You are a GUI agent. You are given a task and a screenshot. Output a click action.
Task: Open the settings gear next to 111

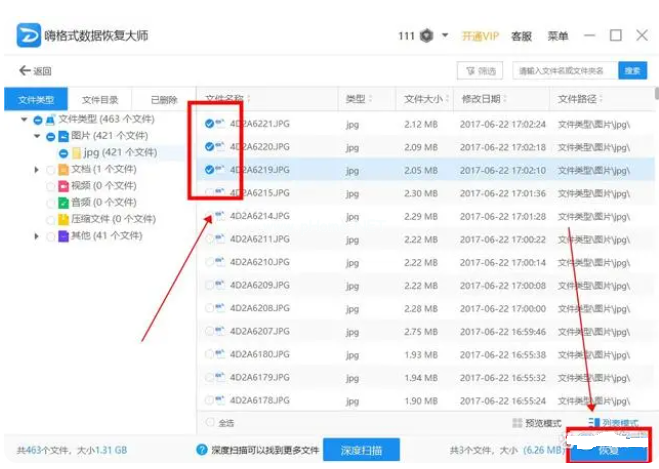(427, 35)
